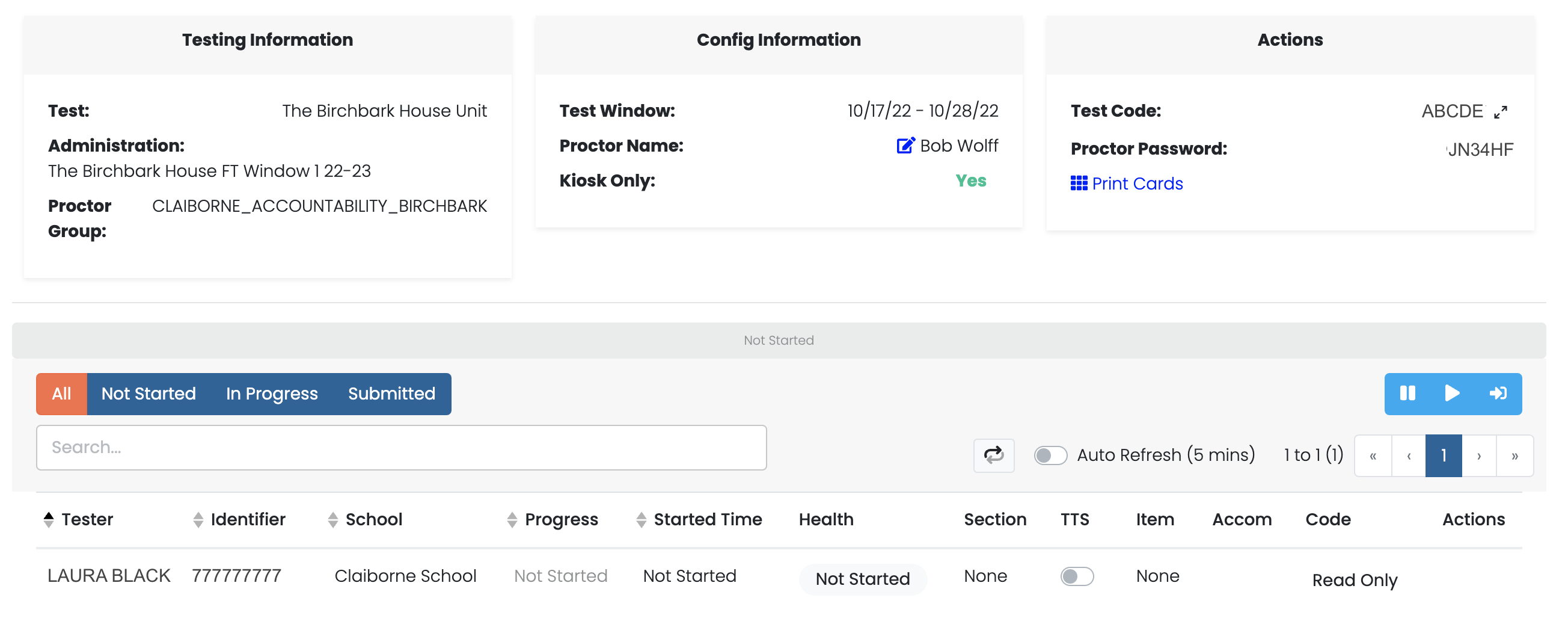Click the refresh arrows icon button
Image resolution: width=1568 pixels, height=639 pixels.
point(993,455)
